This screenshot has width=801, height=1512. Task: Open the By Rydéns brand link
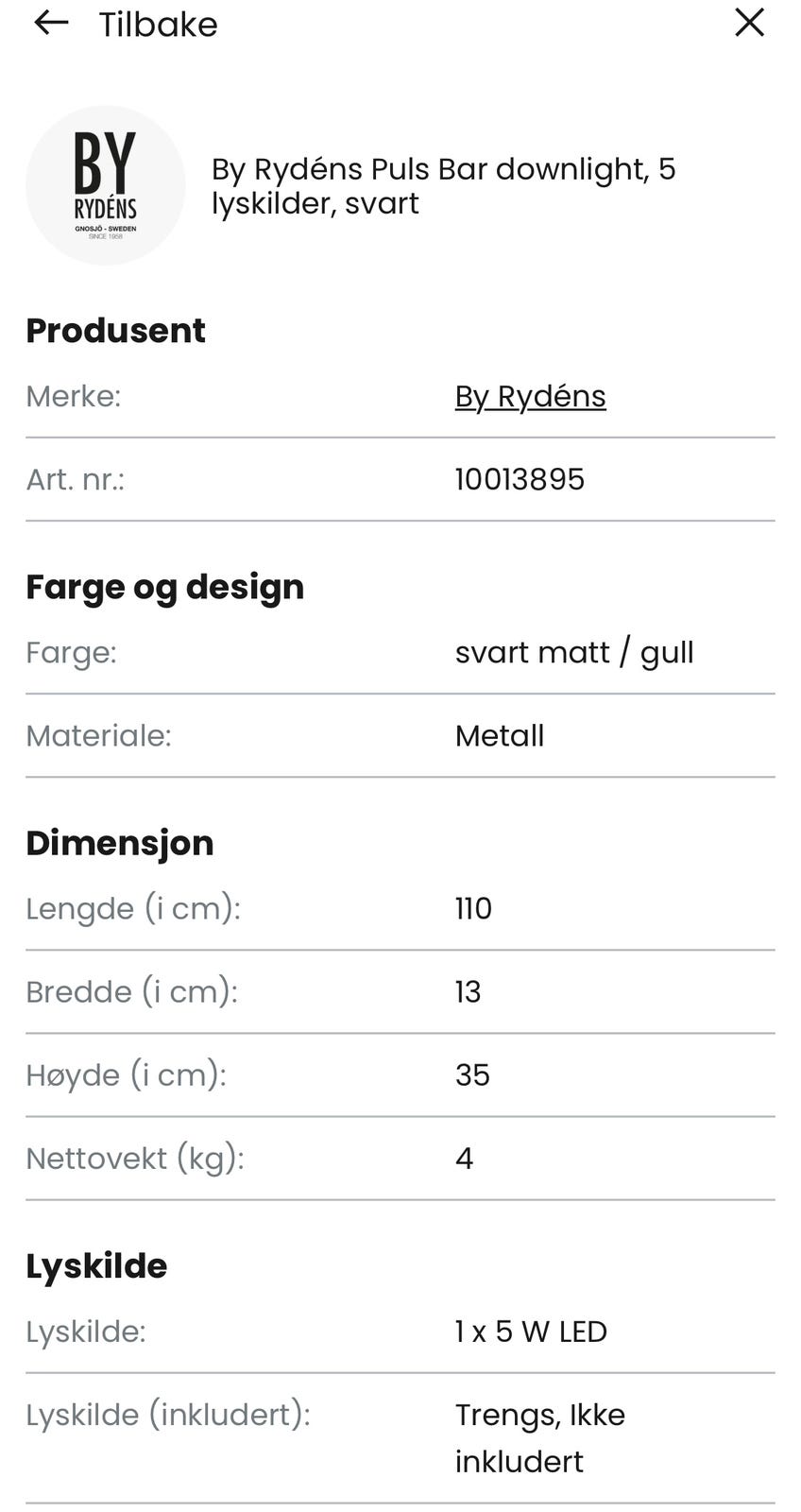coord(530,396)
